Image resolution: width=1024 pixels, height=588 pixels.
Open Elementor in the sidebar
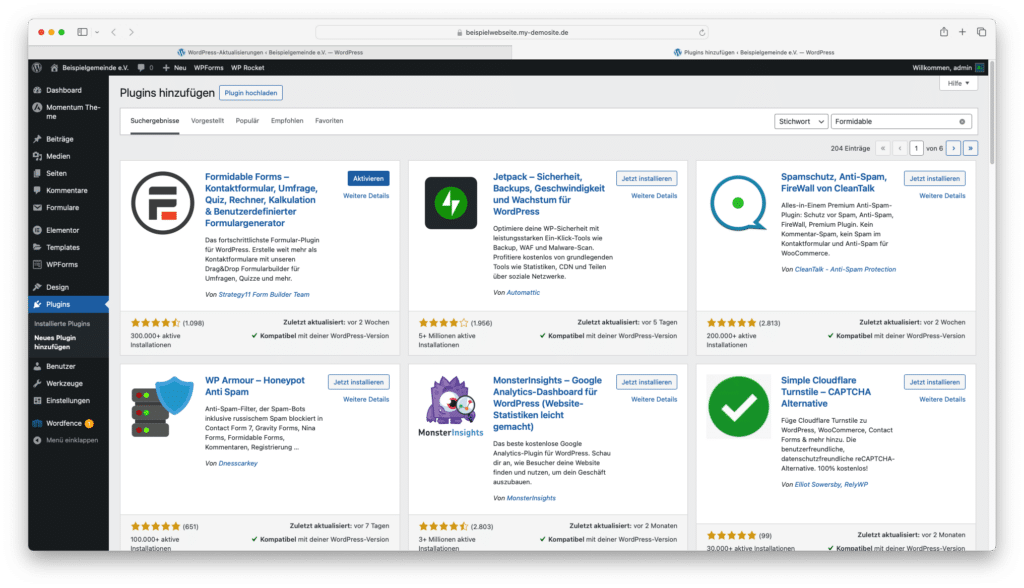pos(63,230)
